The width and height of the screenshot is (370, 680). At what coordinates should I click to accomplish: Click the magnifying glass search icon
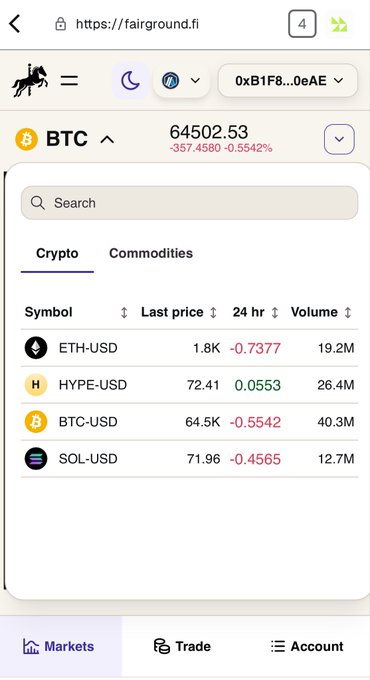[x=38, y=203]
